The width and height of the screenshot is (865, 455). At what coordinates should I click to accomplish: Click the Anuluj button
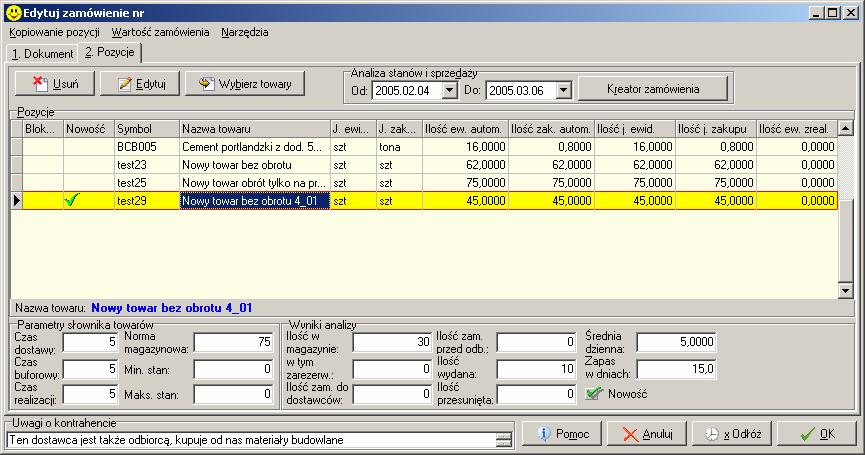[647, 434]
